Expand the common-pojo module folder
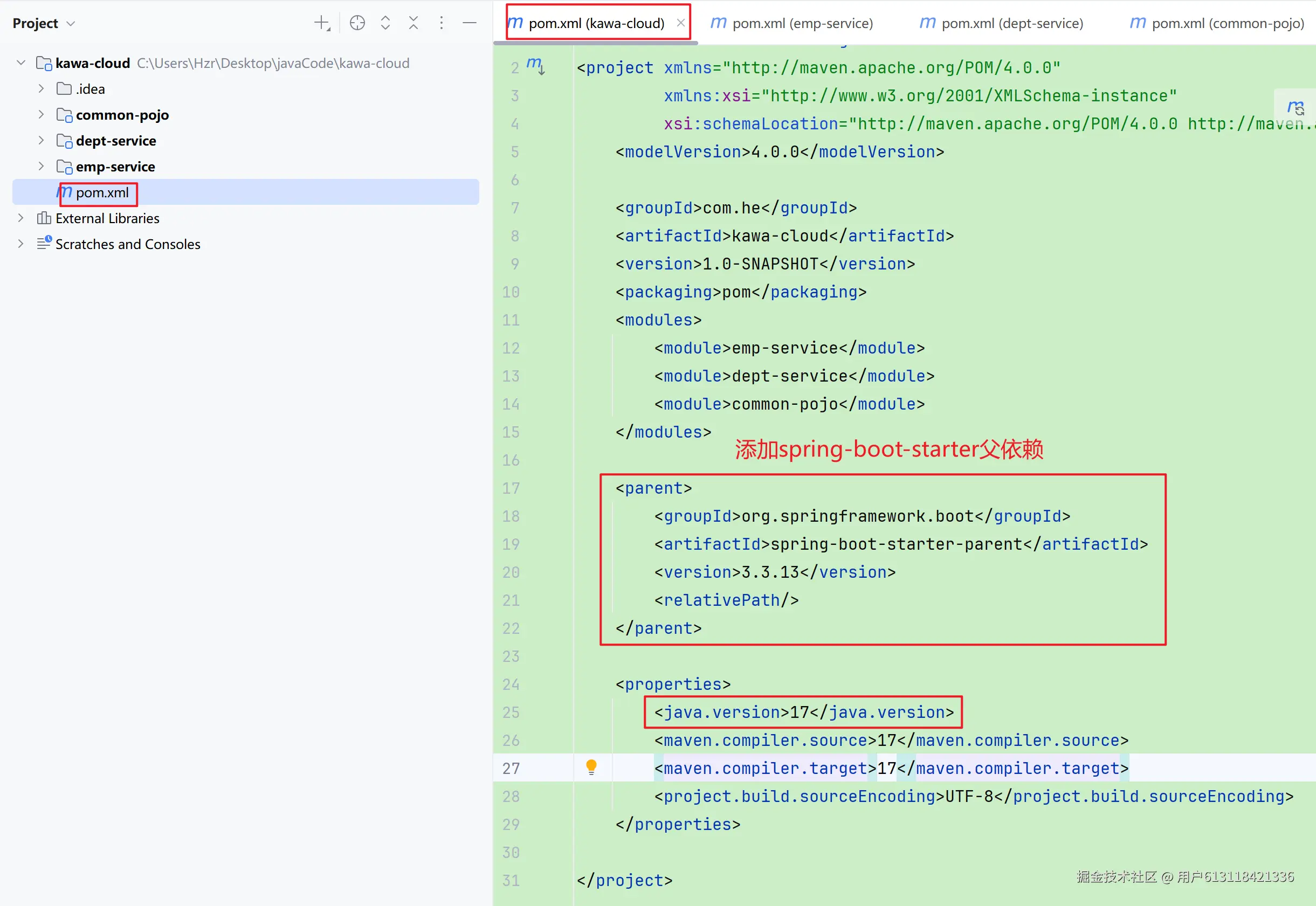The image size is (1316, 906). (x=41, y=115)
